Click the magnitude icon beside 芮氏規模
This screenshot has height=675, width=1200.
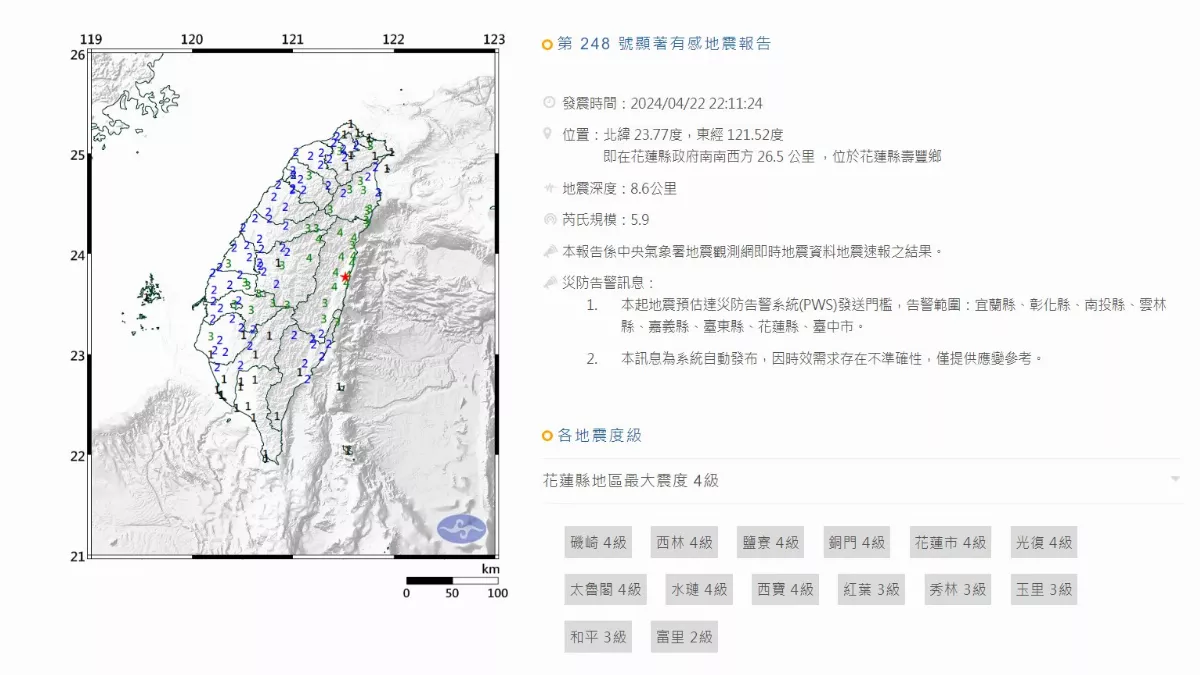point(548,219)
